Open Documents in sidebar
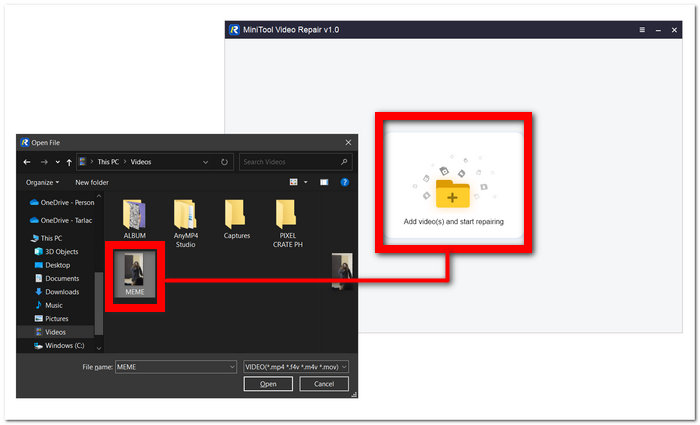The height and width of the screenshot is (425, 700). (57, 279)
